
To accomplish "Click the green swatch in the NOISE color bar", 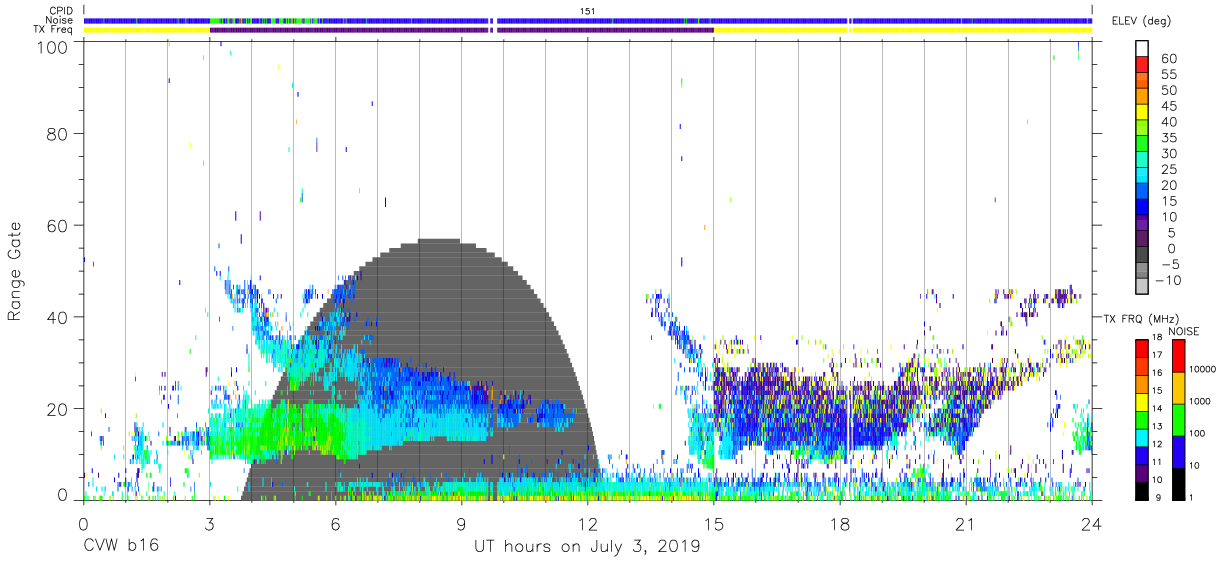I will (x=1178, y=420).
